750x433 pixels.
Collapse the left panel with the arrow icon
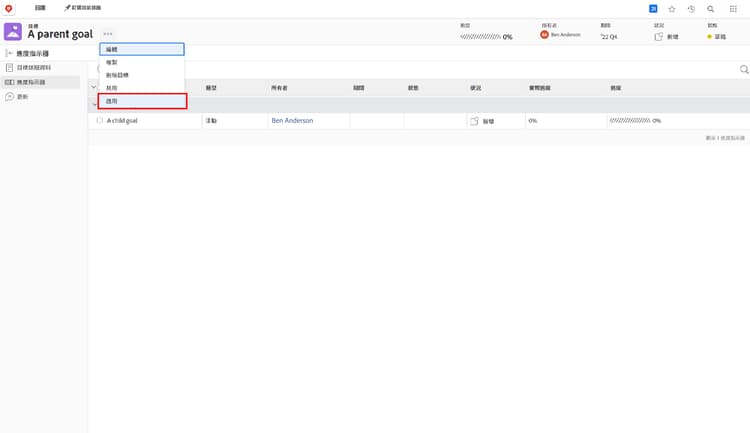9,53
